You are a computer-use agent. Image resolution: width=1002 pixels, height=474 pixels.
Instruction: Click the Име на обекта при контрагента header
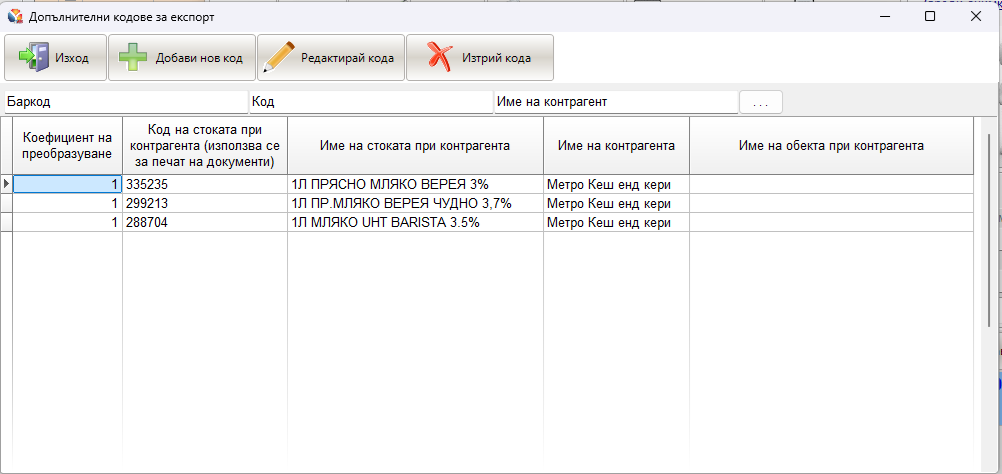click(830, 146)
